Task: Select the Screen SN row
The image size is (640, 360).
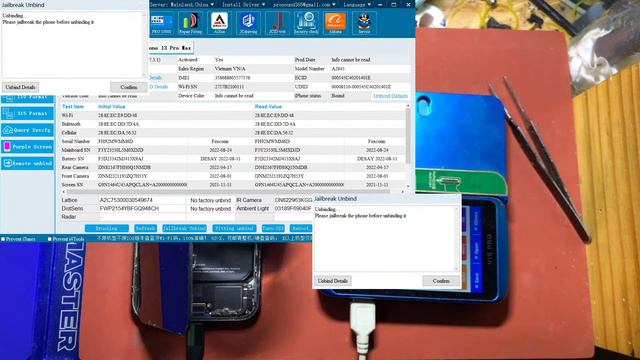Action: pos(233,184)
